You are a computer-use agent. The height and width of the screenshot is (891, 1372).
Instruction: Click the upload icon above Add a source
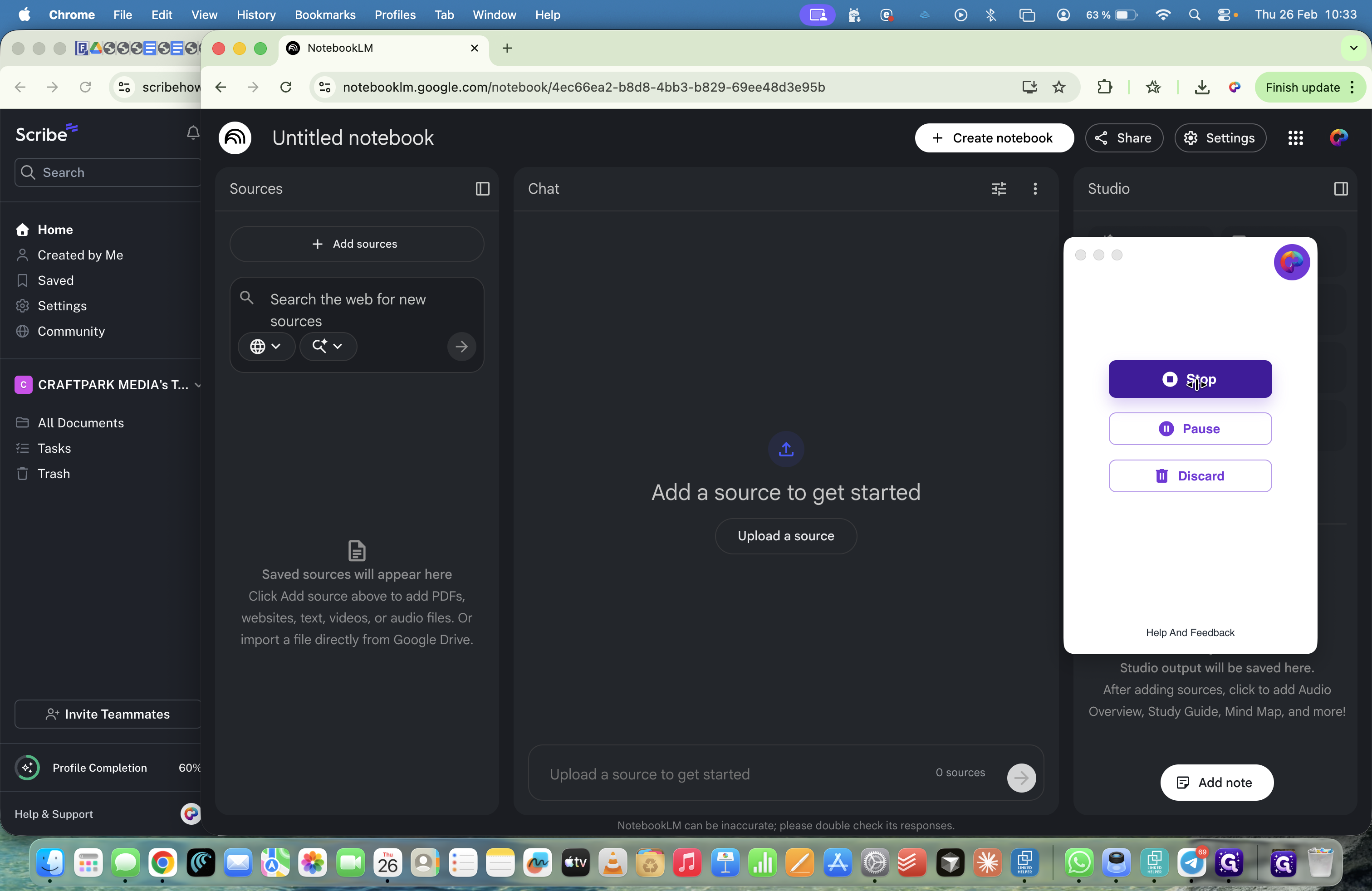click(785, 449)
